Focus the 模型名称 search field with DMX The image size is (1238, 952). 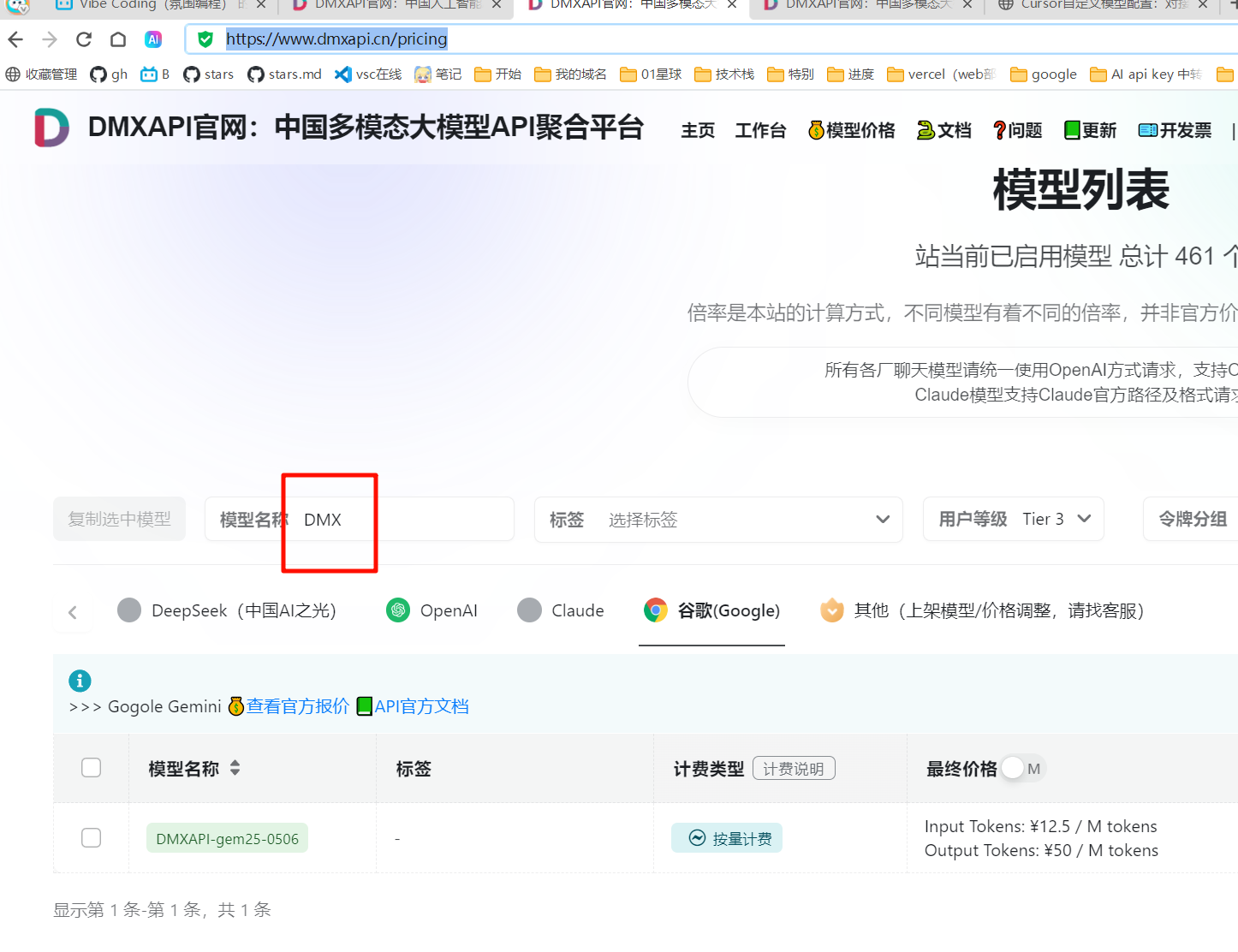click(x=360, y=519)
